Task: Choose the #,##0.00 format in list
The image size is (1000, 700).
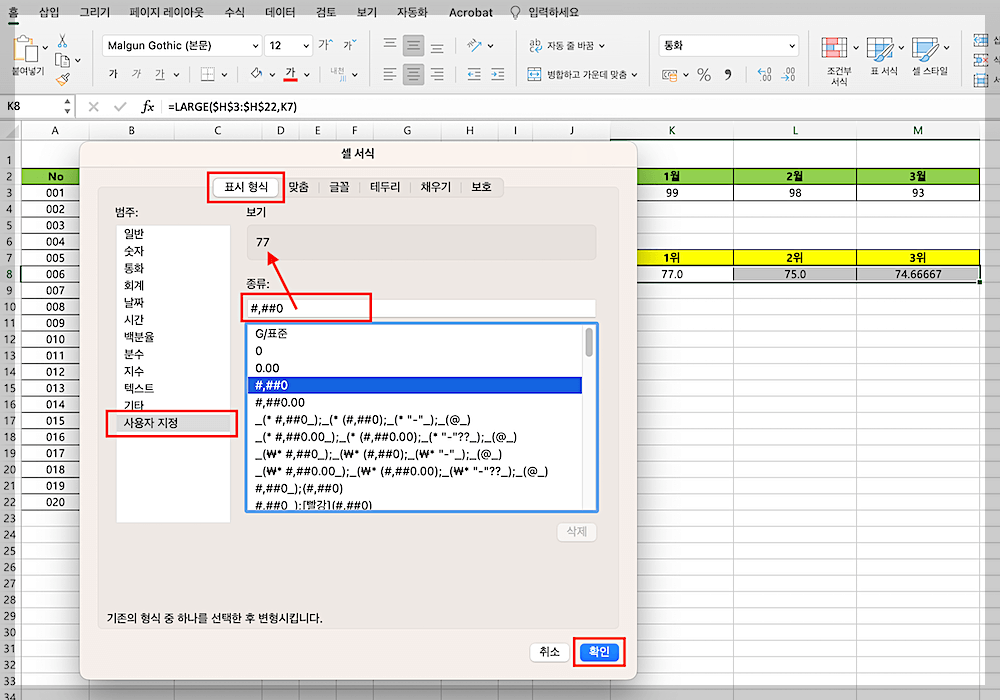Action: (415, 402)
